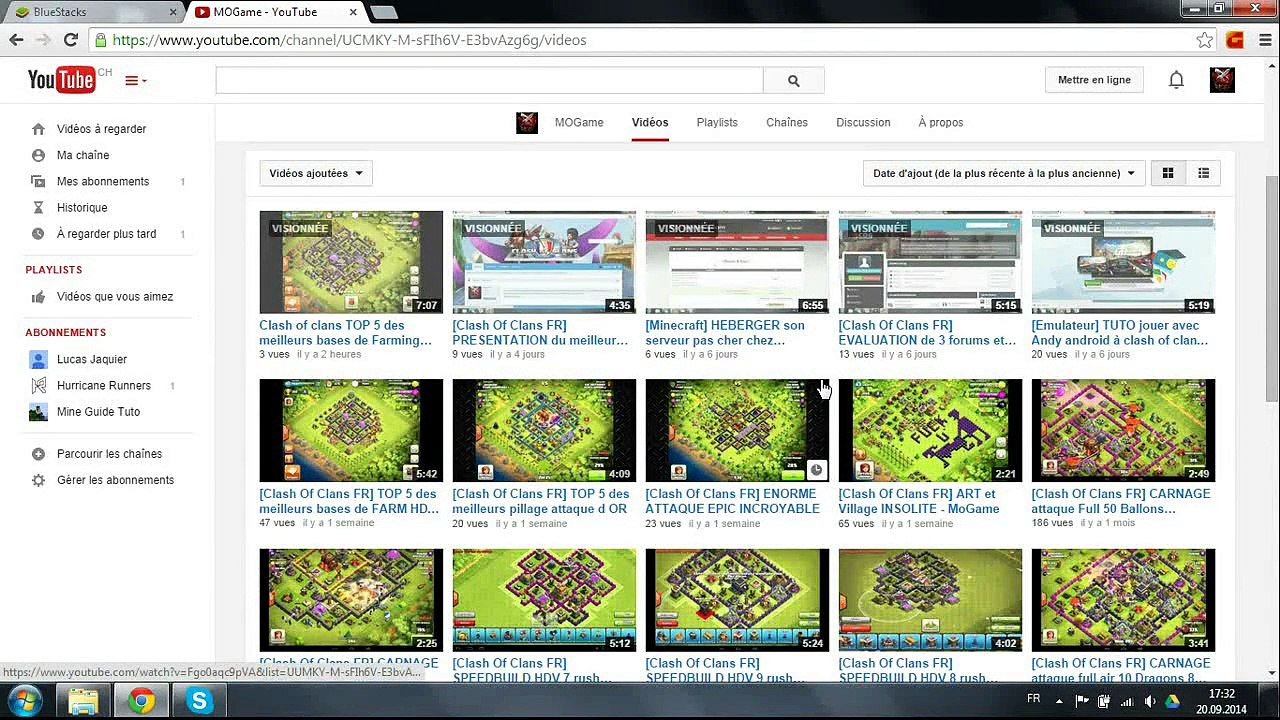The image size is (1280, 720).
Task: Open File Explorer from the taskbar
Action: [x=84, y=701]
